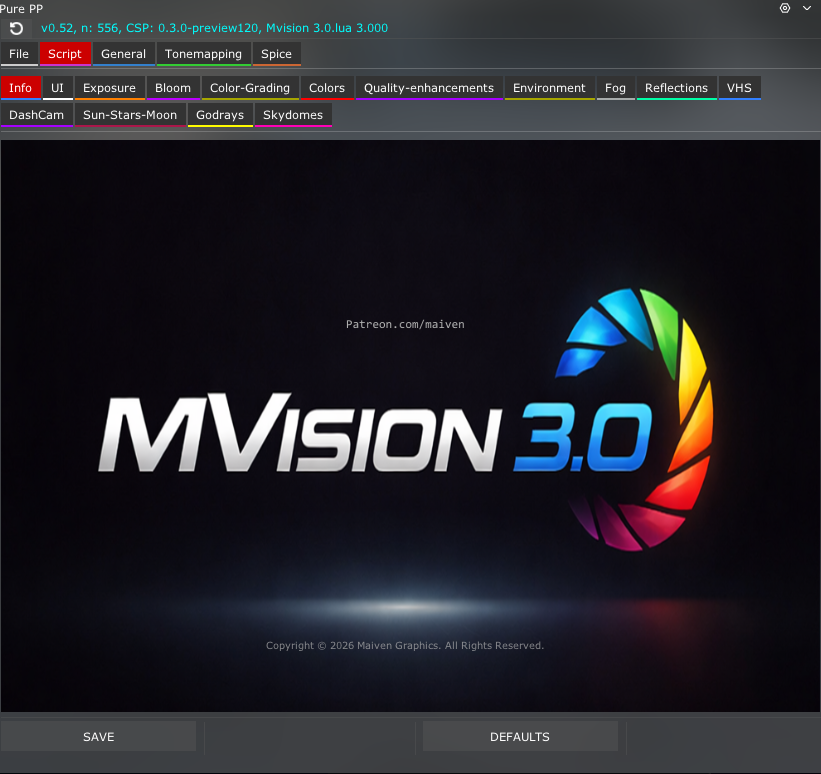Click the MVision 3.0 banner image

[x=410, y=426]
